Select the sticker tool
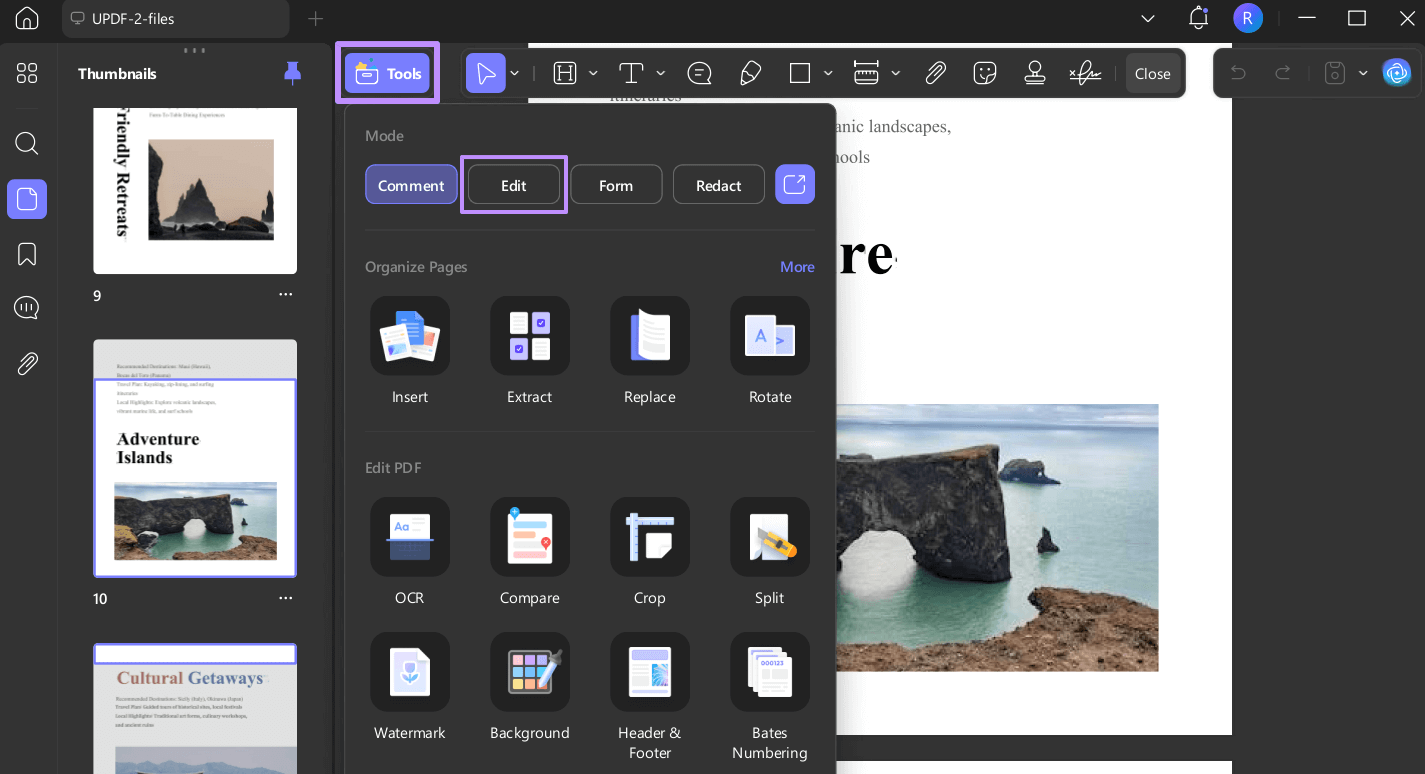The height and width of the screenshot is (774, 1425). tap(985, 72)
